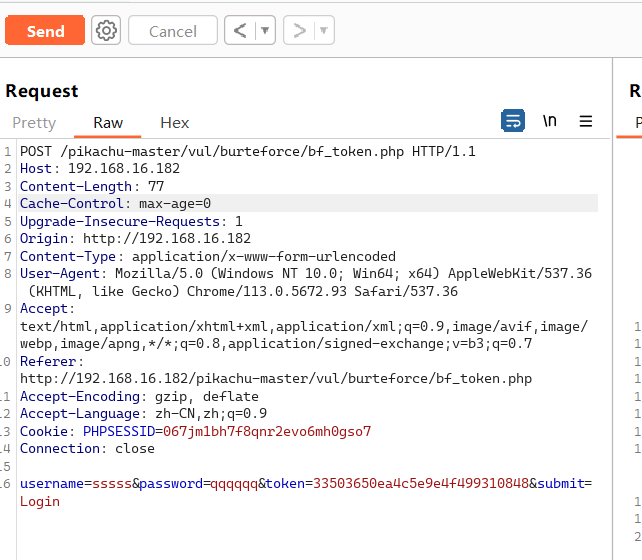
Task: Click the token parameter value
Action: 421,484
